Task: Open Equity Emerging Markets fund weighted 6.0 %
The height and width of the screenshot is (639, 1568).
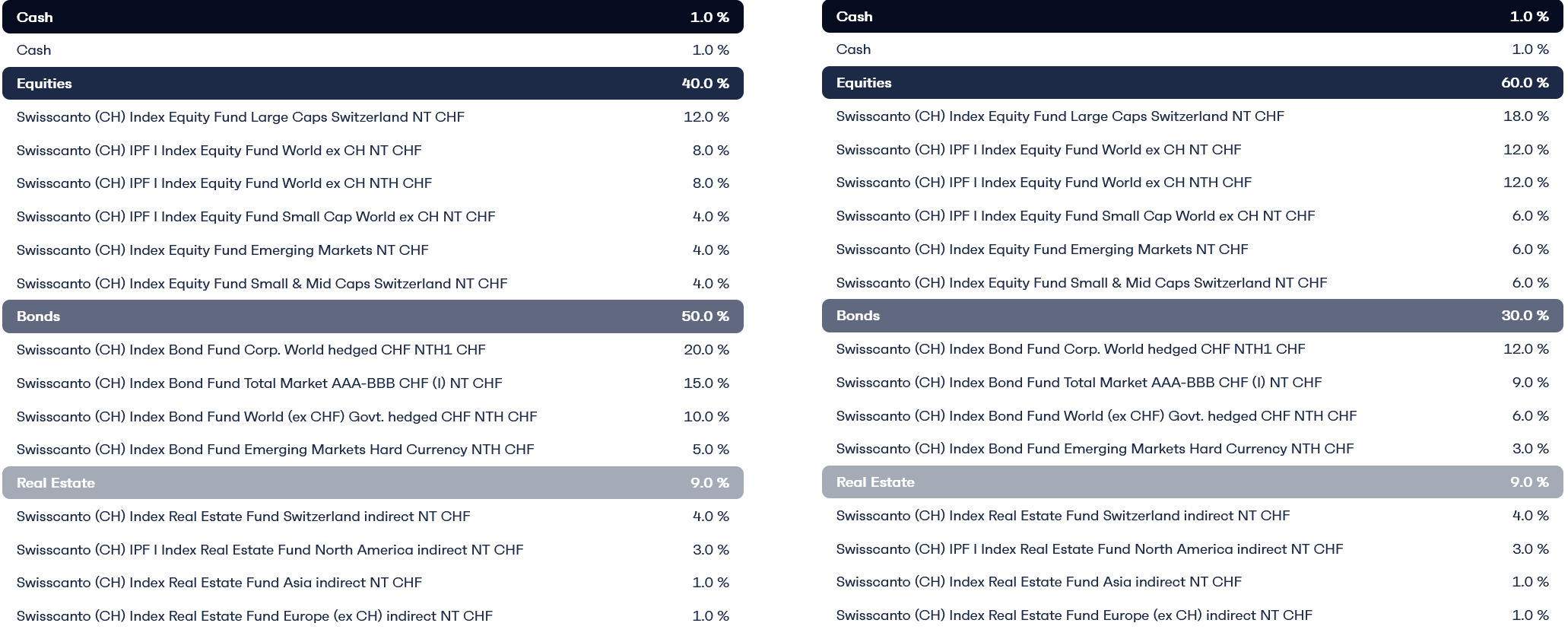Action: [1042, 250]
